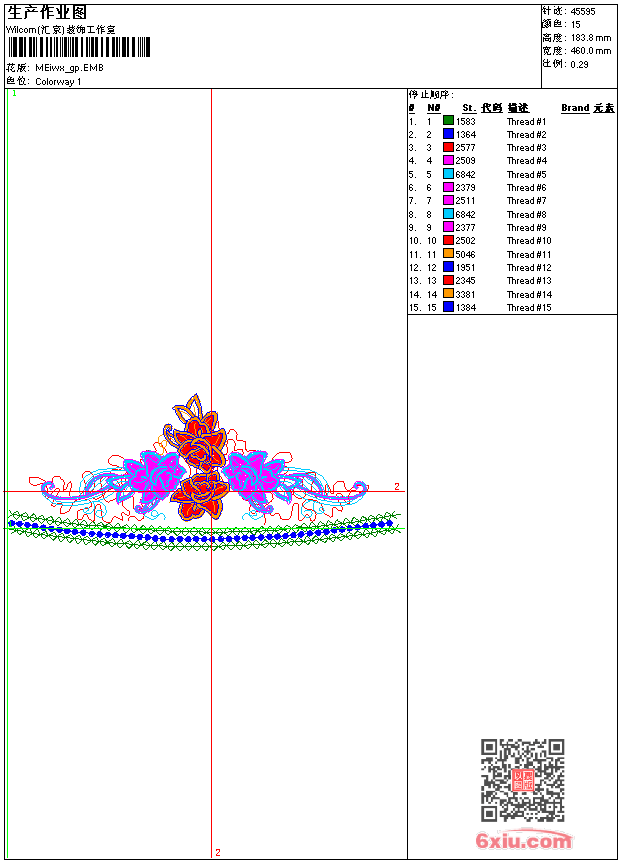620x860 pixels.
Task: Click the 'Brand' column header
Action: (x=575, y=108)
